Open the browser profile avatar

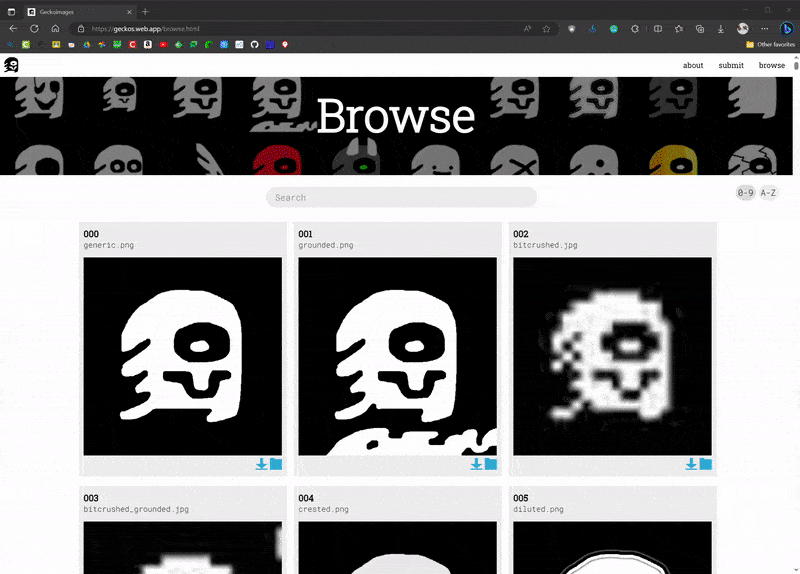(x=742, y=29)
